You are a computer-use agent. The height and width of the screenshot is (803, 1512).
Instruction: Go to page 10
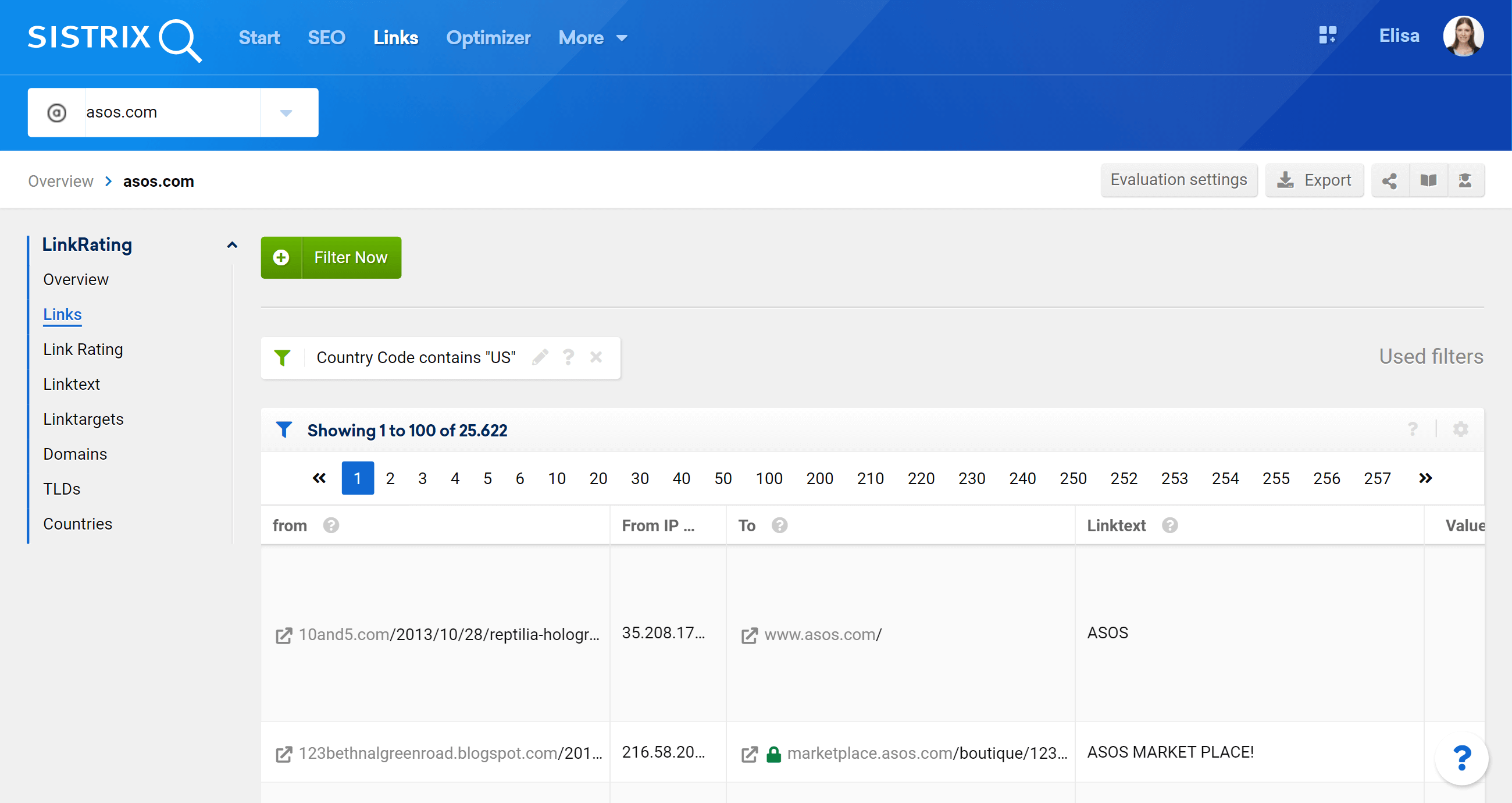click(x=557, y=478)
